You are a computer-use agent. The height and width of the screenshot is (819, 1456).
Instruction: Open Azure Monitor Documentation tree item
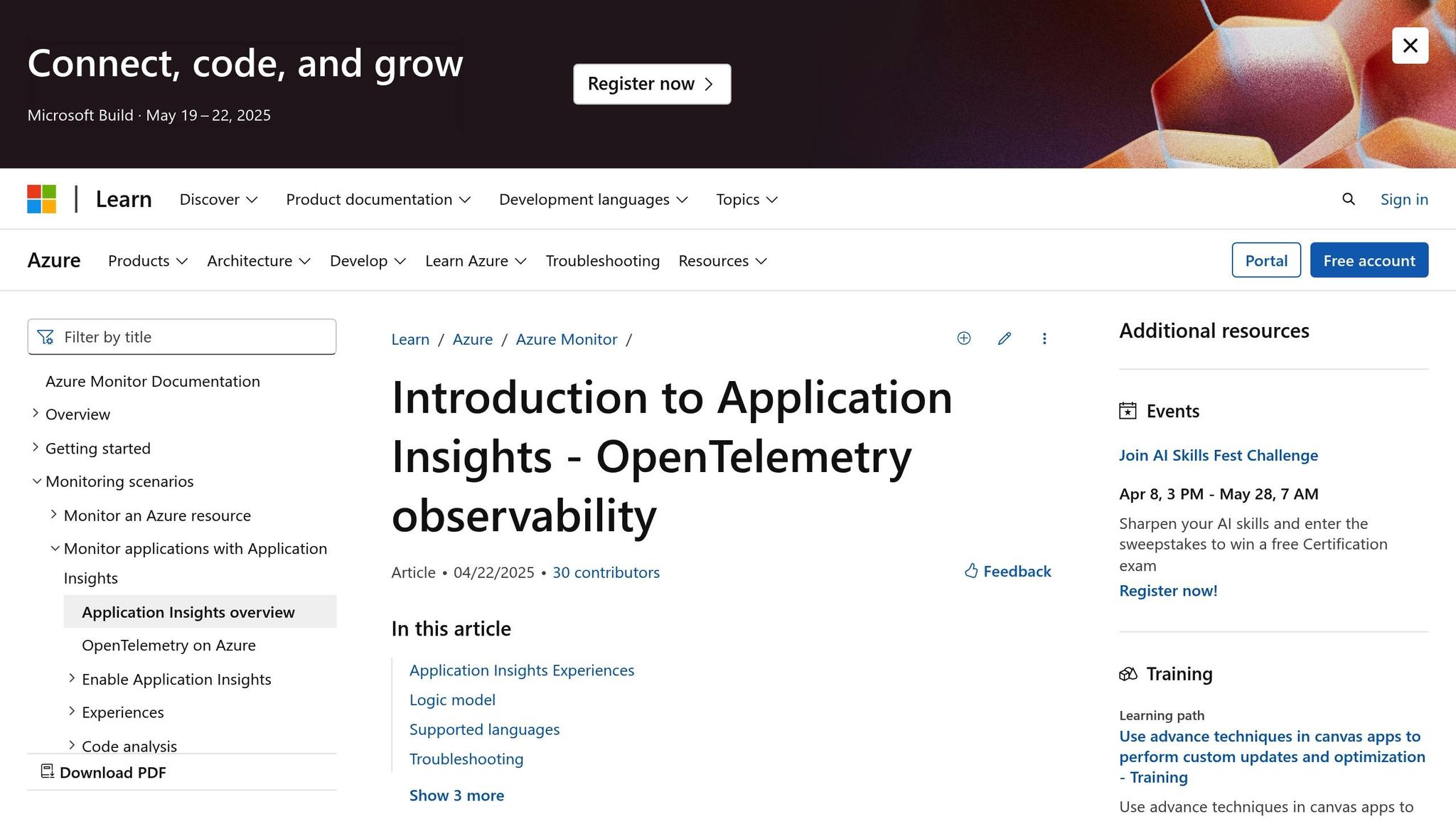(x=153, y=381)
